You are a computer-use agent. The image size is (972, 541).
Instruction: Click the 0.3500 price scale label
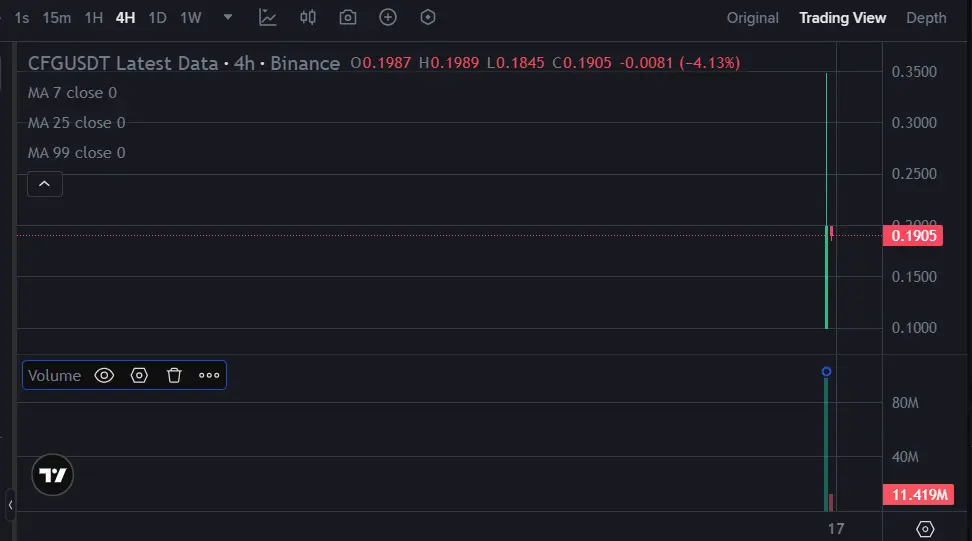click(914, 72)
